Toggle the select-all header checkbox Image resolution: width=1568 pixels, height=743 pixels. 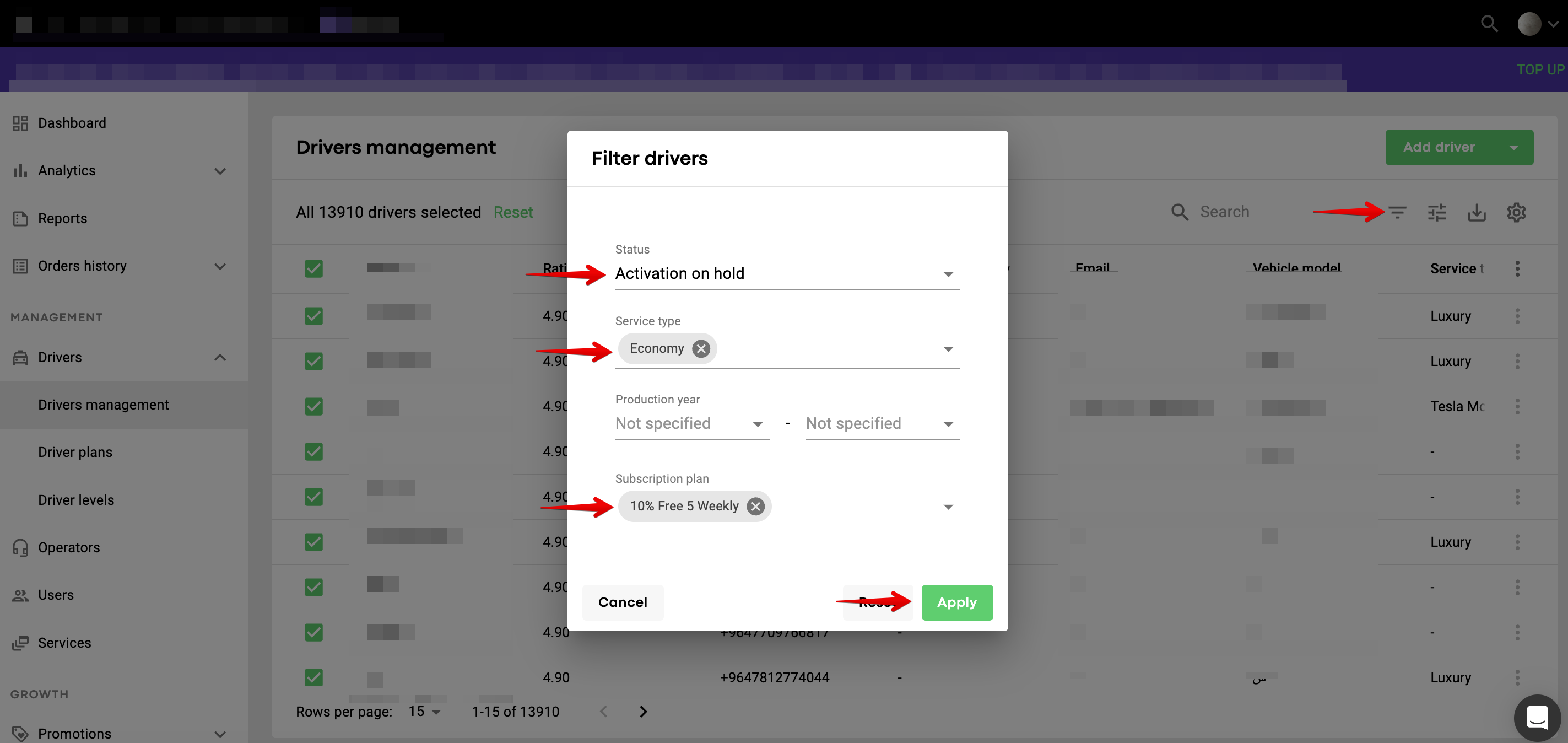coord(313,268)
